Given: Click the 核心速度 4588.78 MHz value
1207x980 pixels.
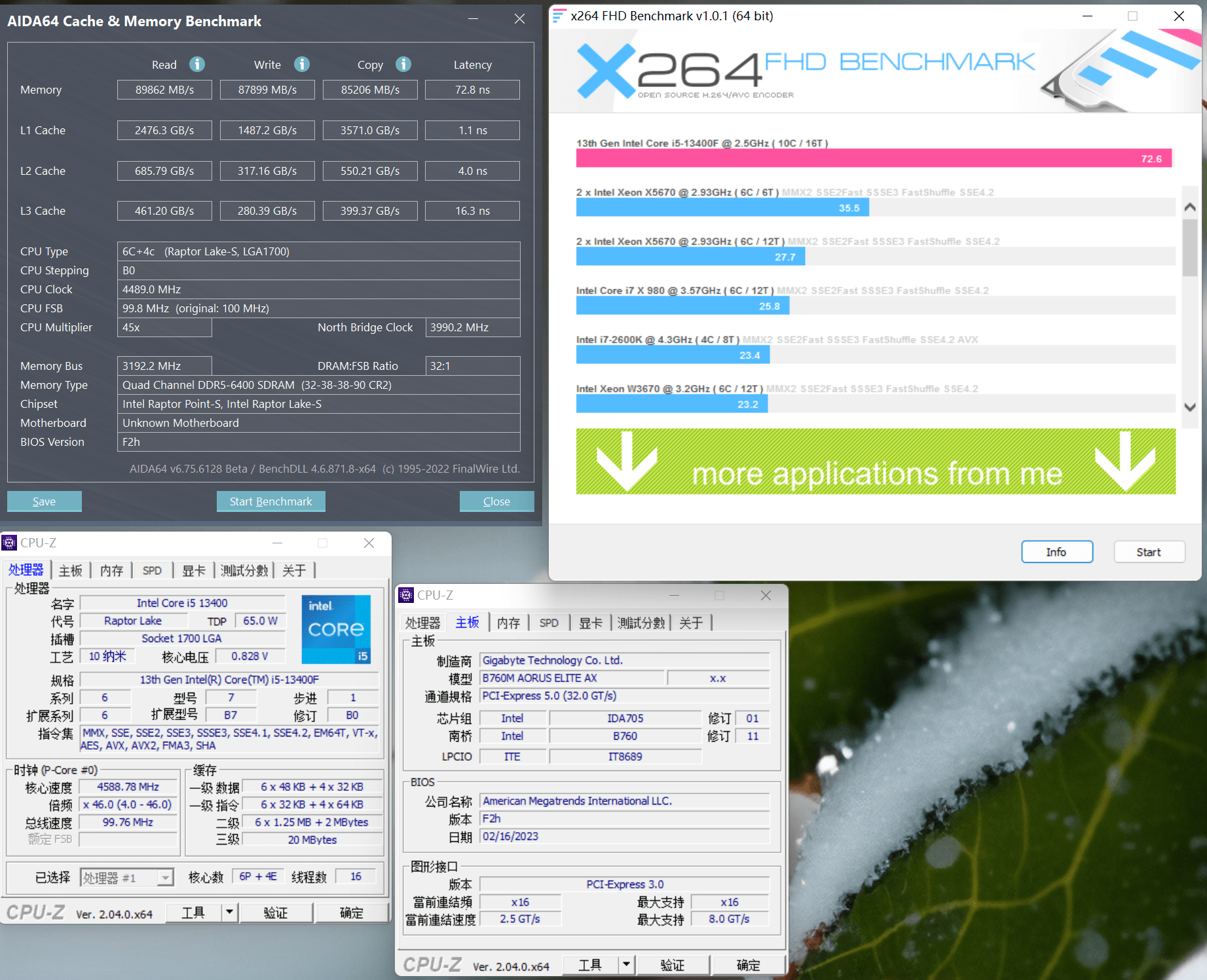Looking at the screenshot, I should (x=128, y=787).
